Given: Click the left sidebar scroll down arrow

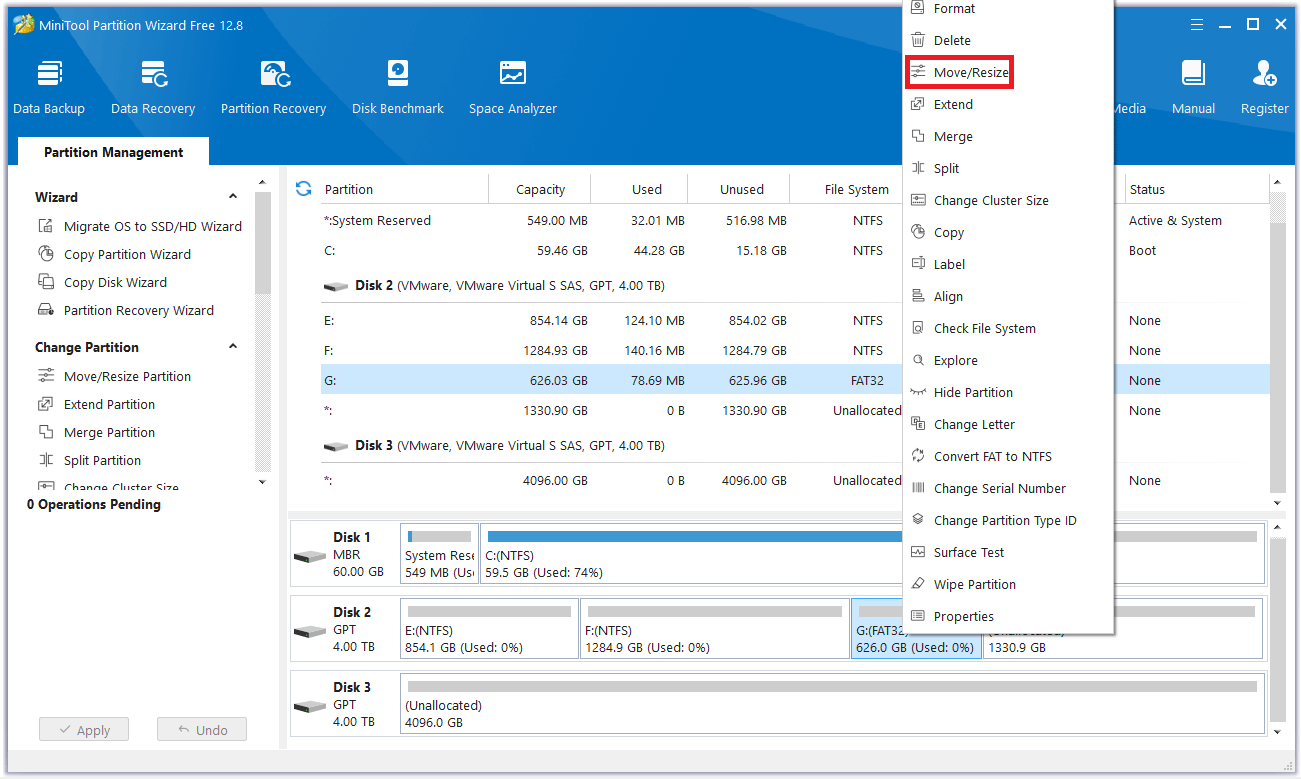Looking at the screenshot, I should pos(262,482).
